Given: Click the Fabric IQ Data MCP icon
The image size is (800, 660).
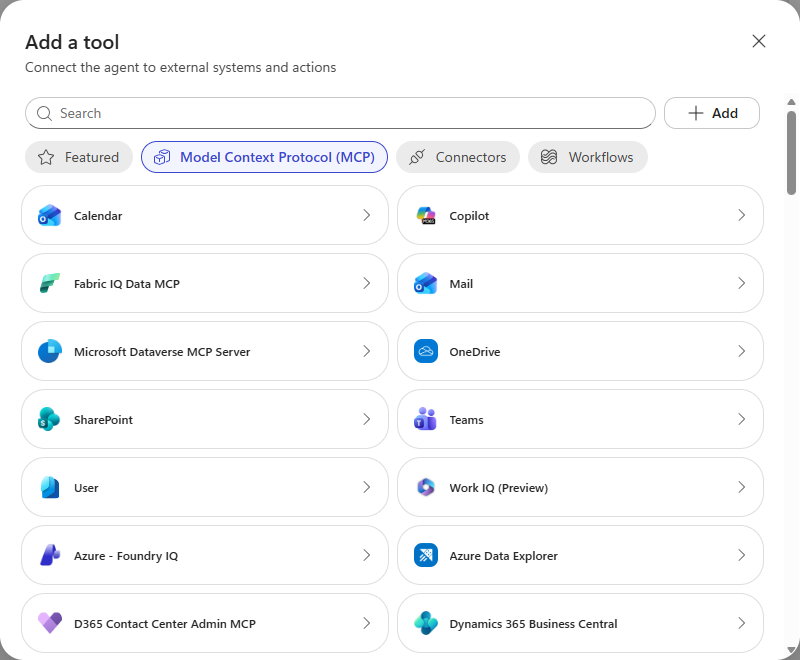Looking at the screenshot, I should (49, 283).
